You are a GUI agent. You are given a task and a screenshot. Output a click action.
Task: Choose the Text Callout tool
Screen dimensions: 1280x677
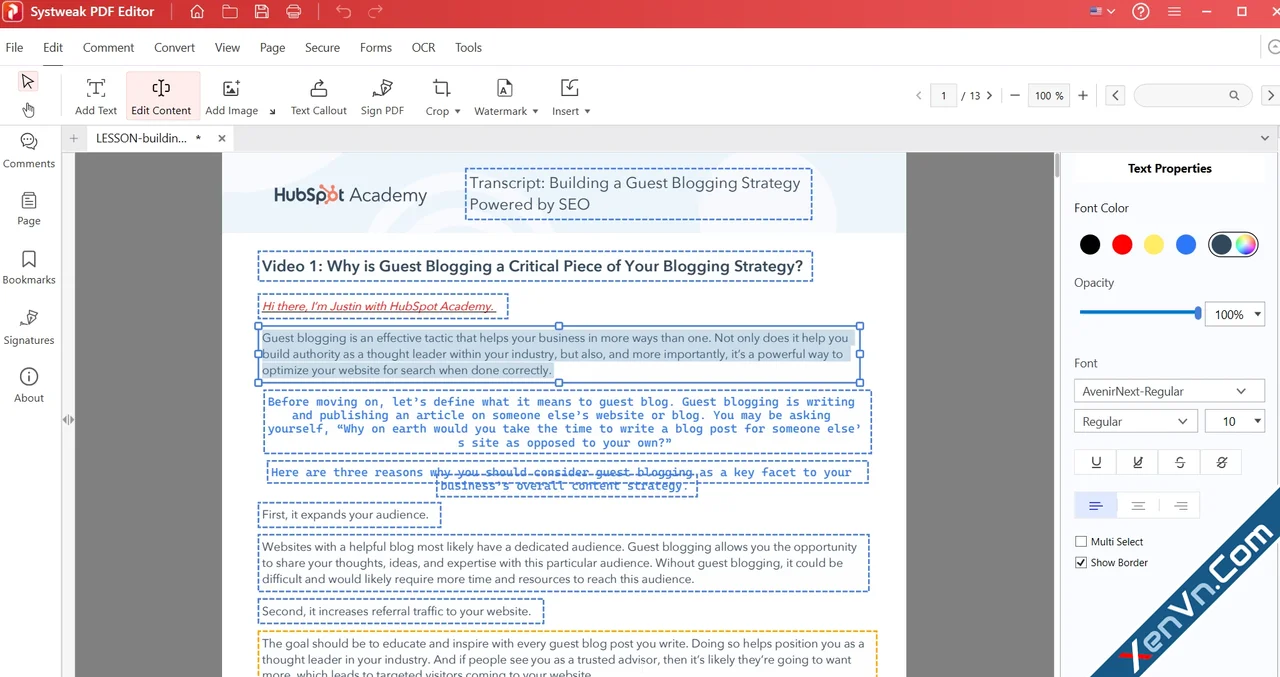coord(319,97)
